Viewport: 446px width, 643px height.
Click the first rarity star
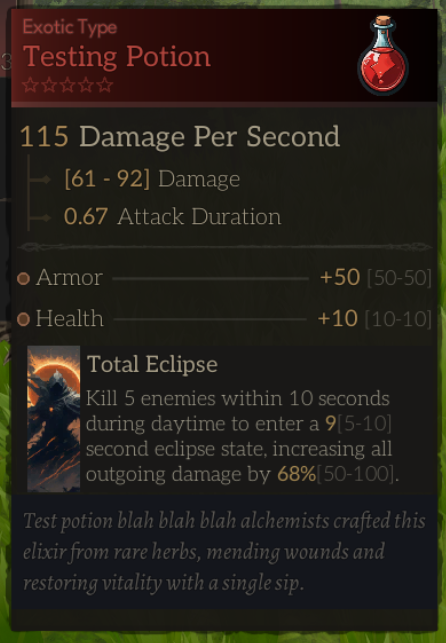pos(30,85)
